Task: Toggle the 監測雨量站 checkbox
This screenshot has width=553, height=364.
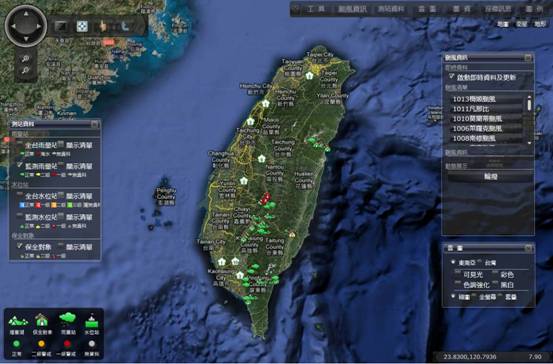Action: tap(20, 165)
